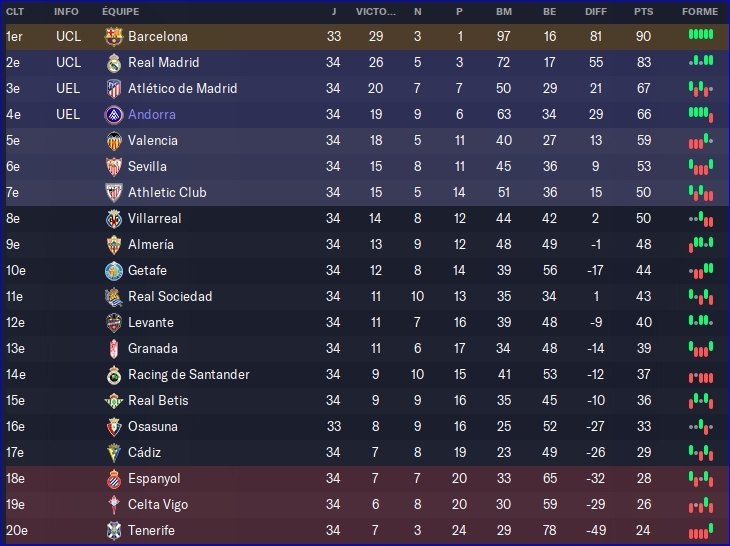
Task: Click the Valencia club badge
Action: pyautogui.click(x=113, y=140)
